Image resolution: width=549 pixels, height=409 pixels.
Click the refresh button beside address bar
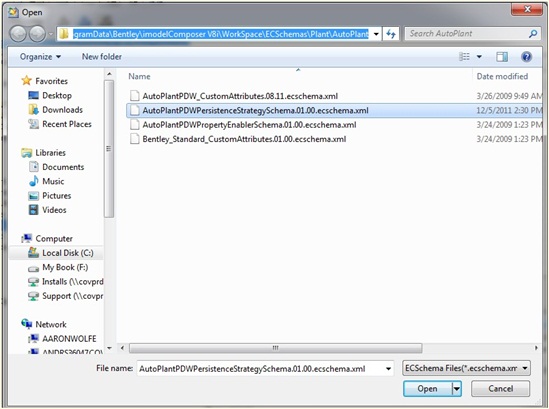pyautogui.click(x=391, y=34)
